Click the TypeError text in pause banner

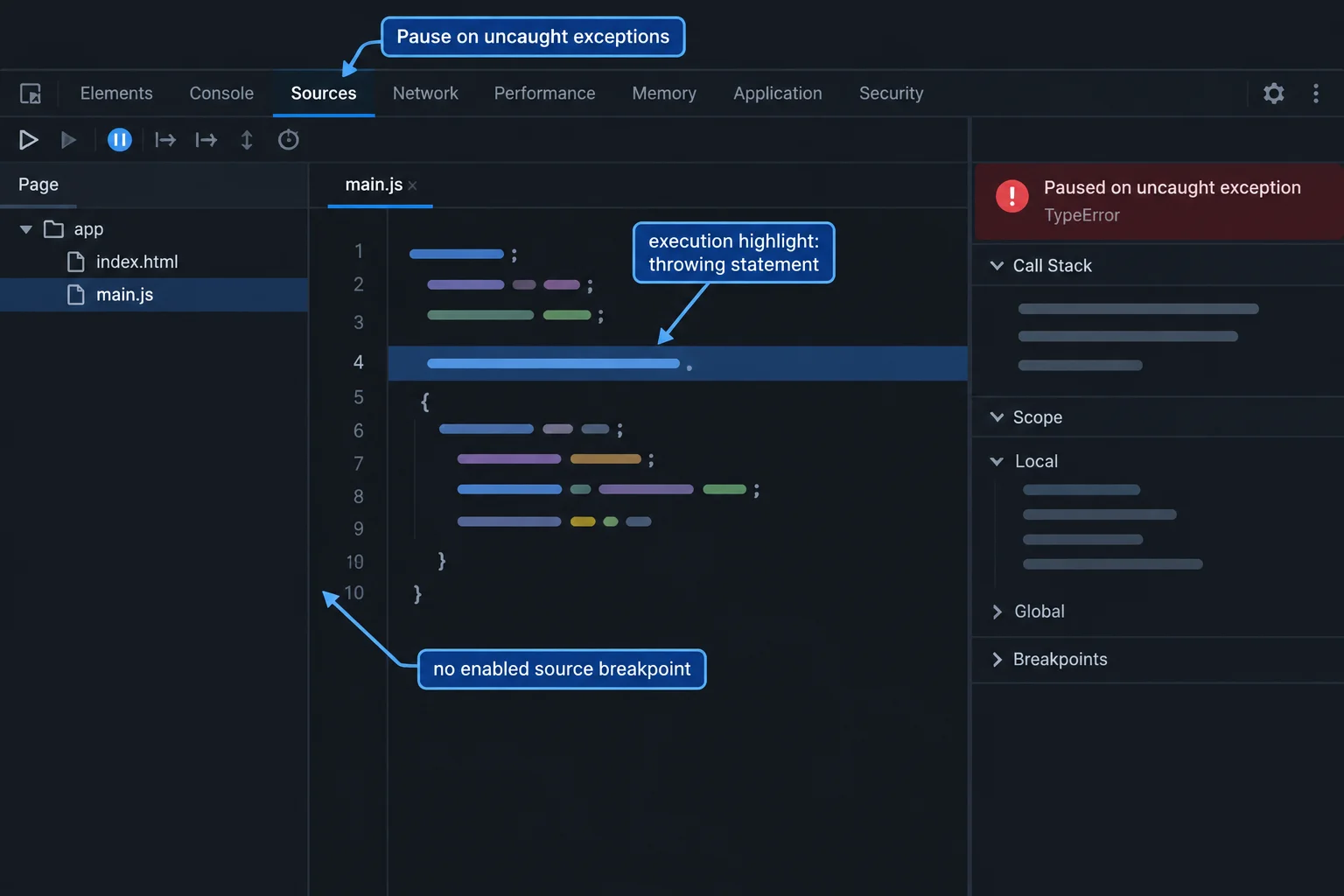tap(1081, 215)
